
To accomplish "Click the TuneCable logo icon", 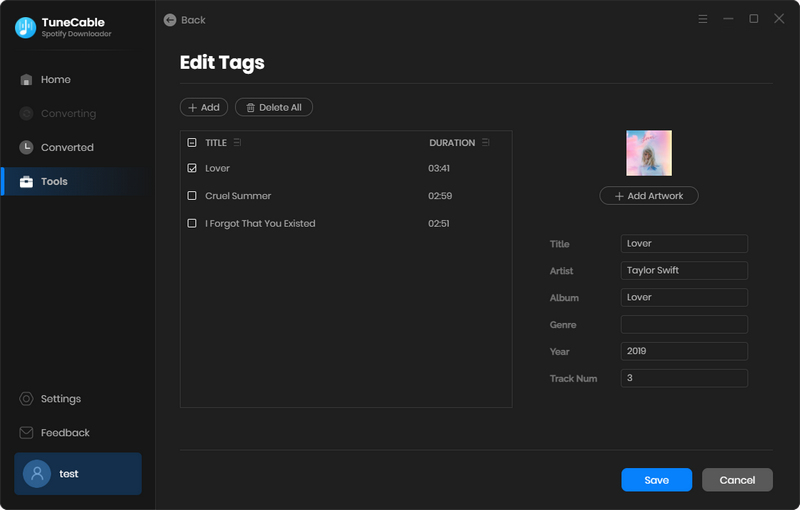I will pyautogui.click(x=25, y=28).
